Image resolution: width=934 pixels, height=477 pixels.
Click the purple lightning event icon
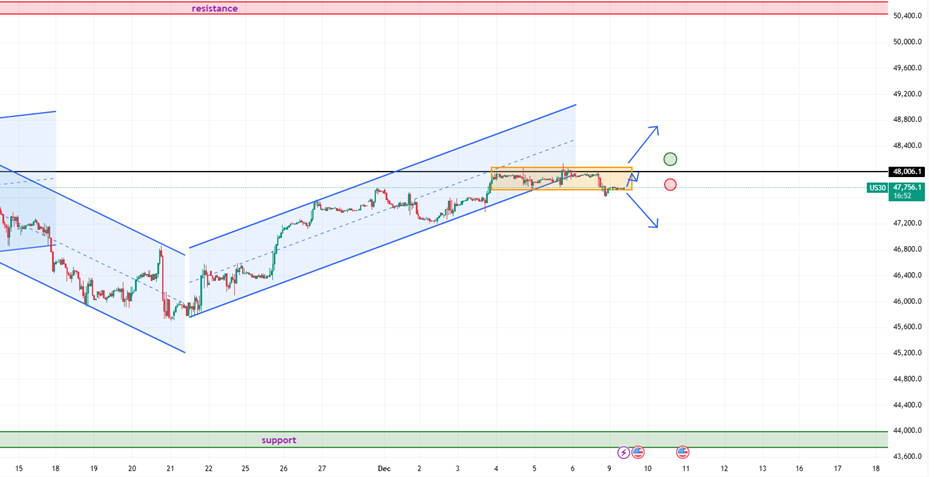(624, 453)
